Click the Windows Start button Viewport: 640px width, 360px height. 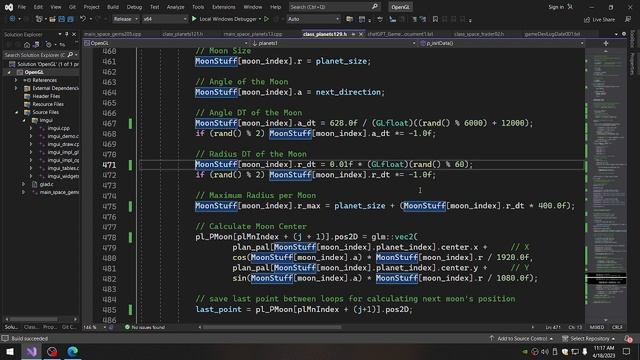[10, 351]
